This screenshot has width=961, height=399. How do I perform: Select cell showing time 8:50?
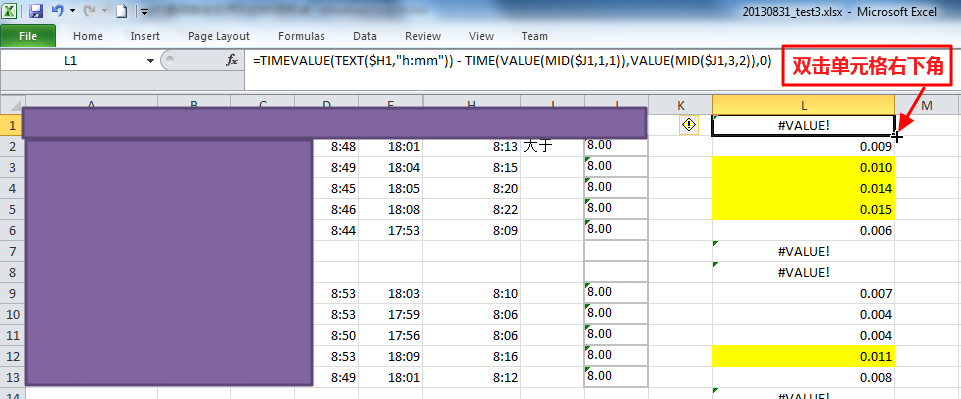point(336,335)
